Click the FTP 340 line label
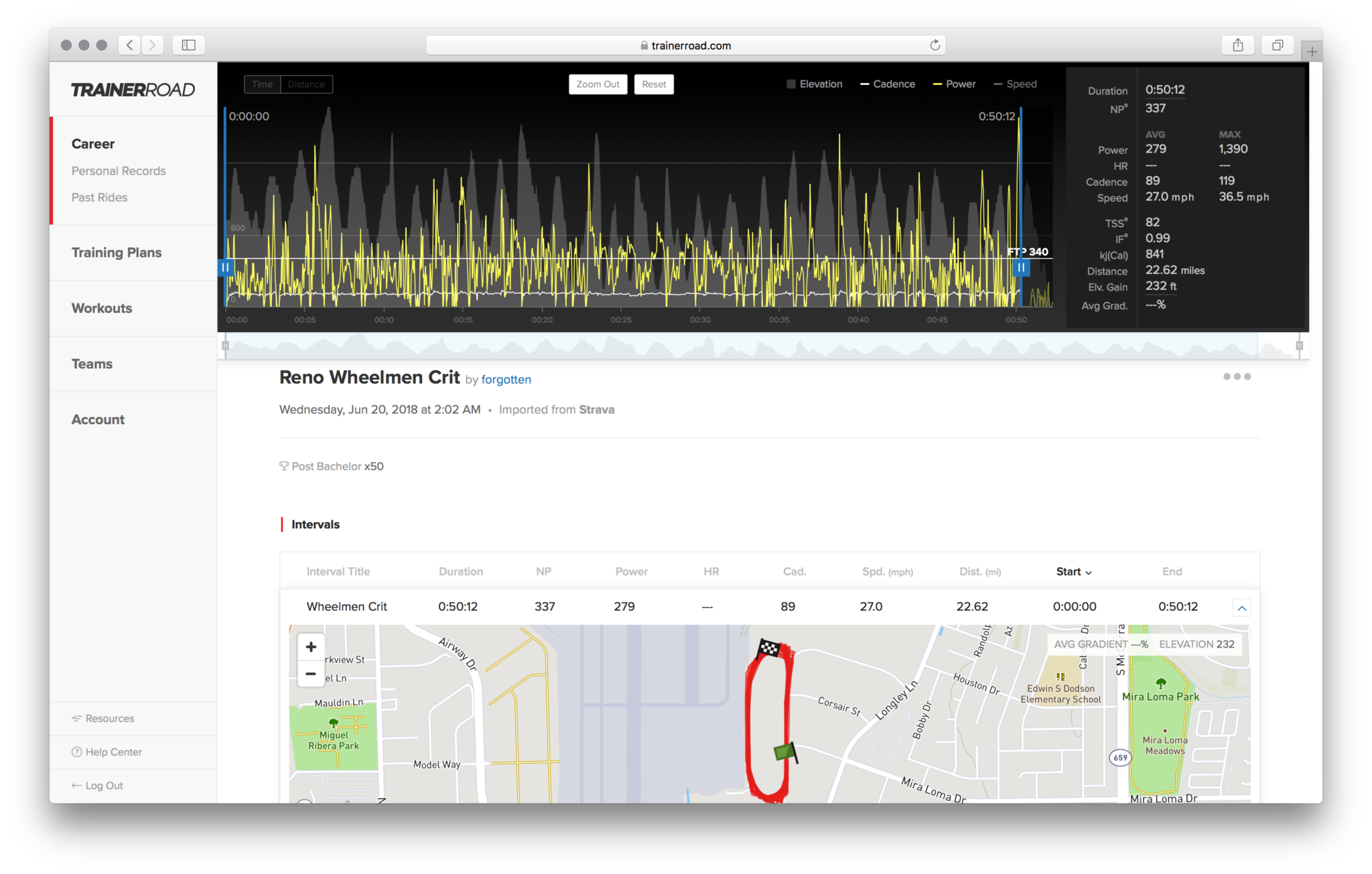 tap(1028, 252)
